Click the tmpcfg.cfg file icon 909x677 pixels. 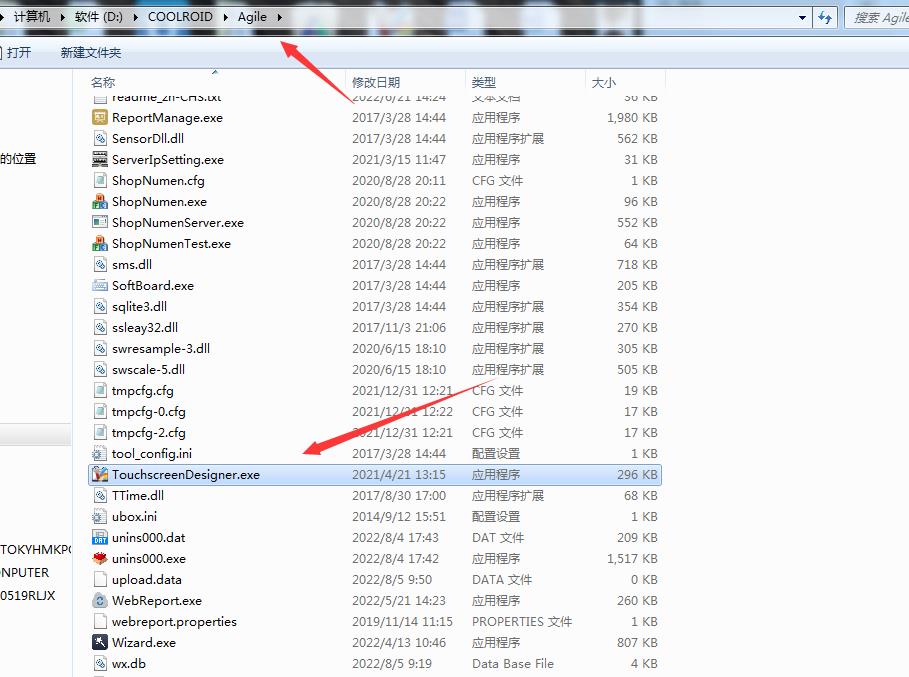click(x=100, y=391)
